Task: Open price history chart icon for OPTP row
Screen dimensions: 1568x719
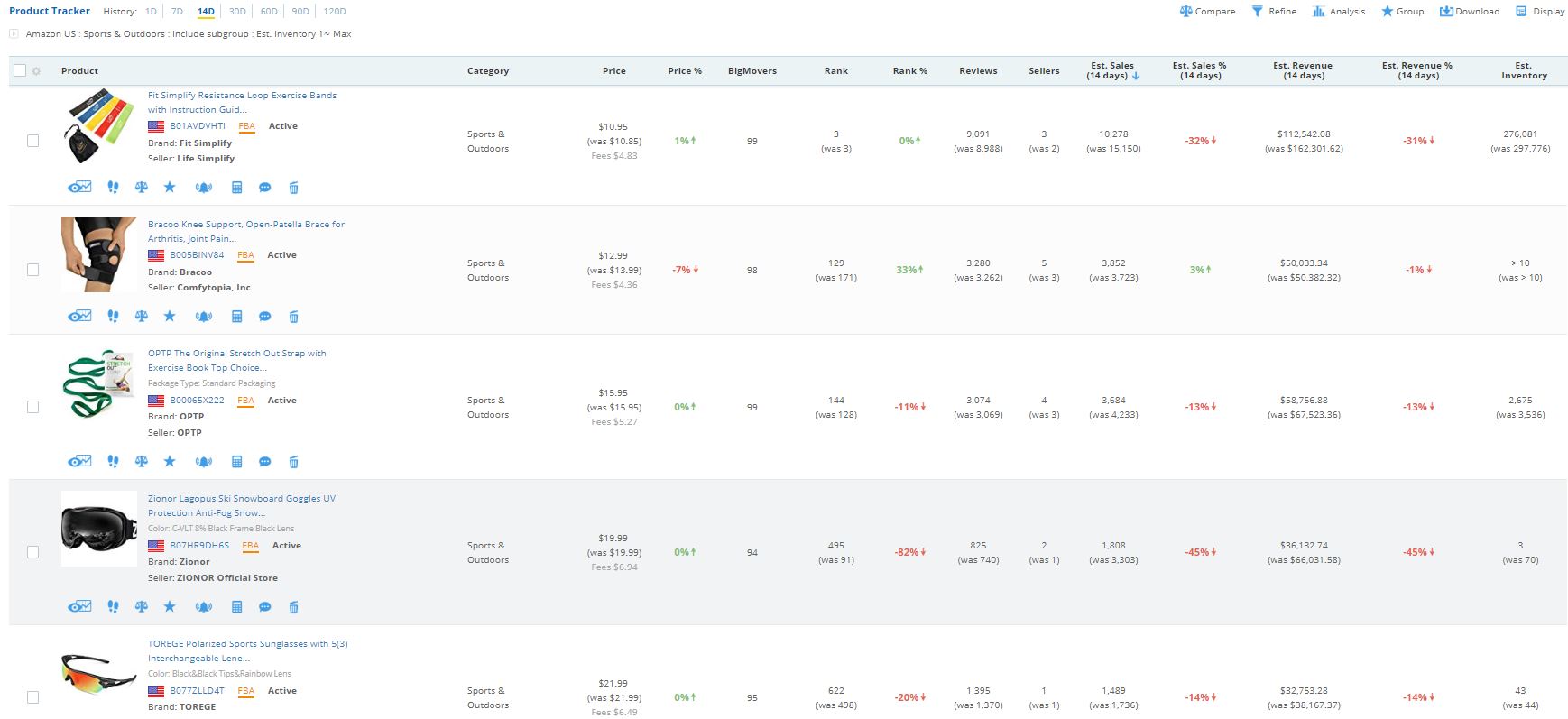Action: [79, 462]
